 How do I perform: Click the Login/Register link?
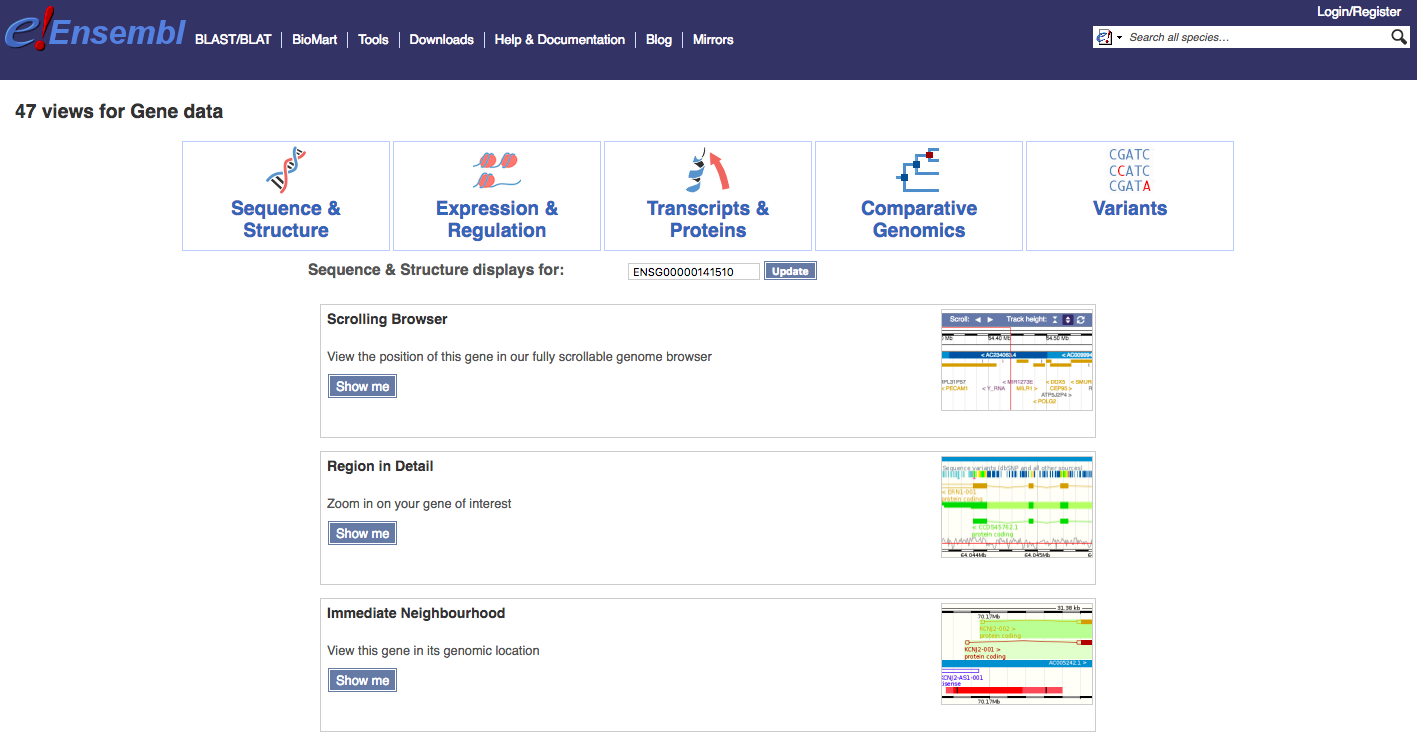(x=1359, y=12)
